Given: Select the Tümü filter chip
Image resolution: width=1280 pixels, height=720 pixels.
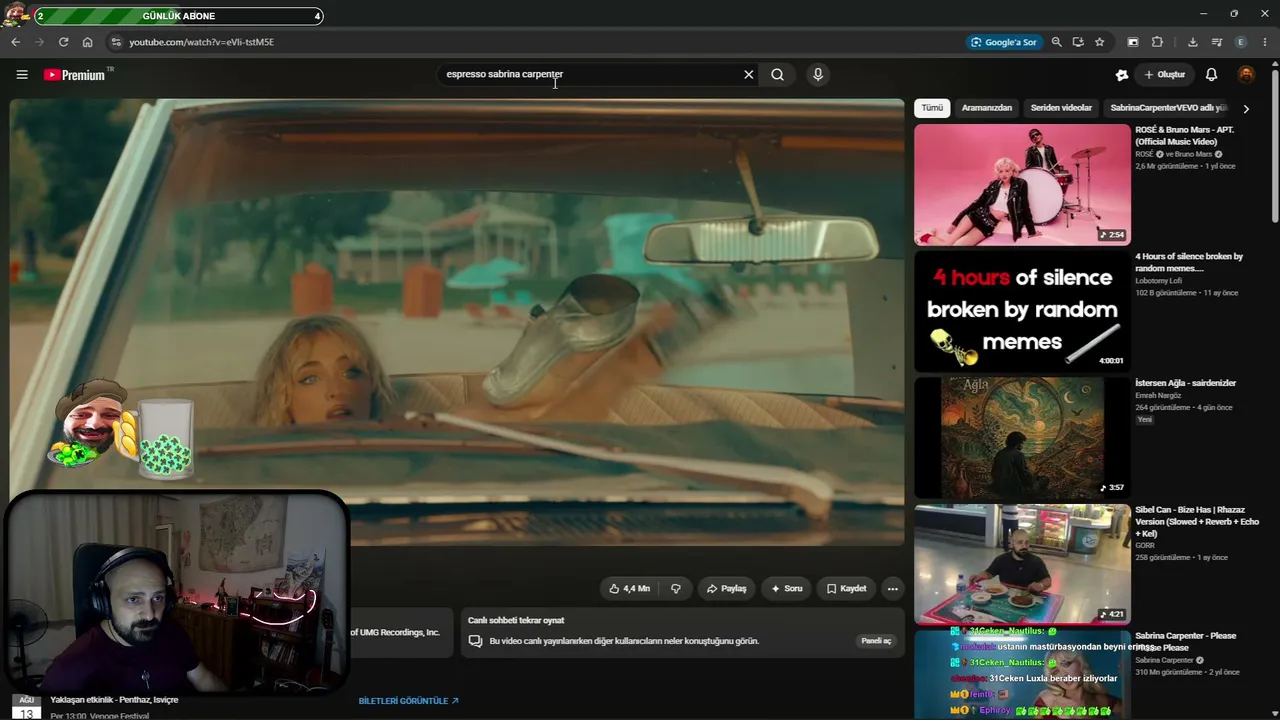Looking at the screenshot, I should coord(932,108).
